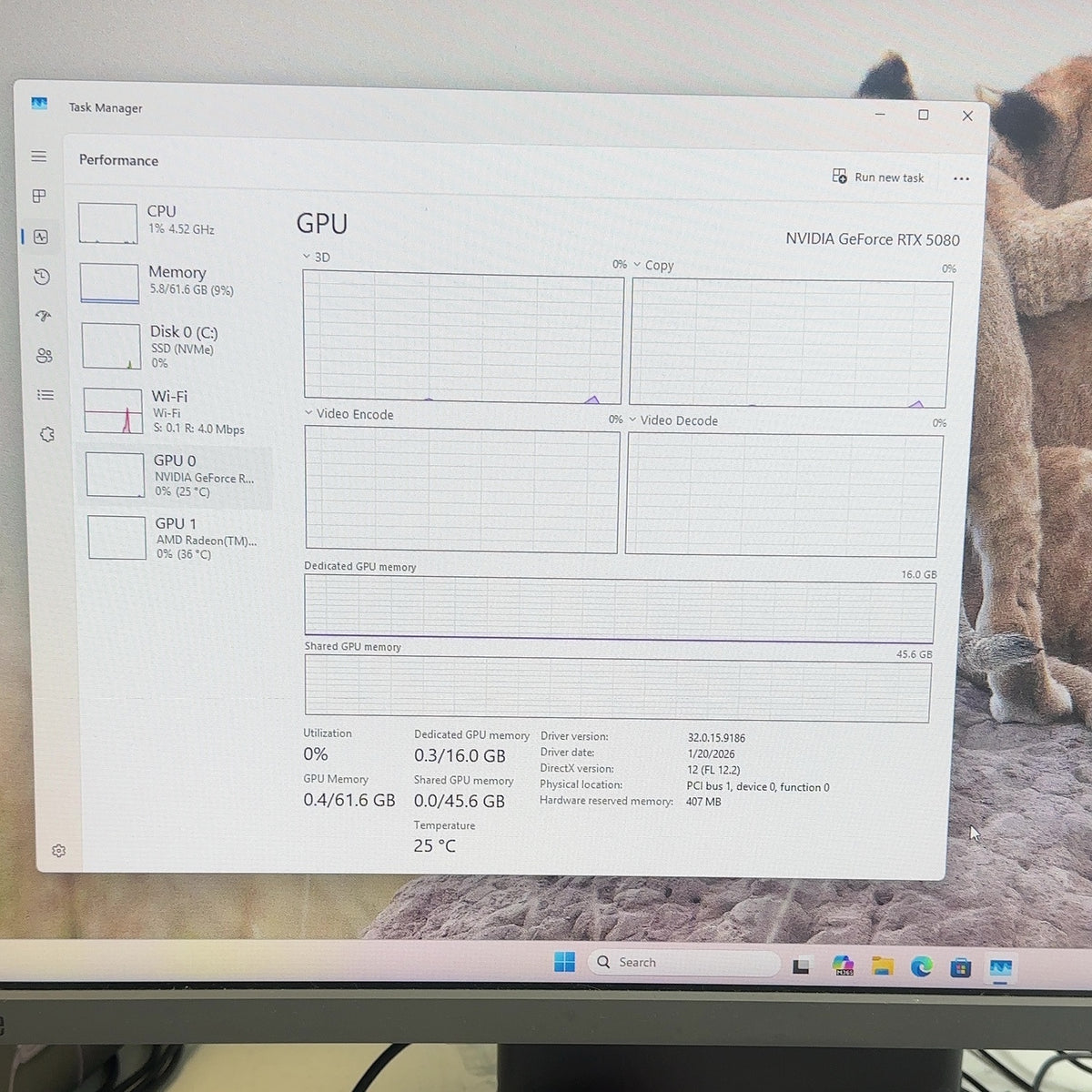Click Run new task button
The height and width of the screenshot is (1092, 1092).
point(878,177)
